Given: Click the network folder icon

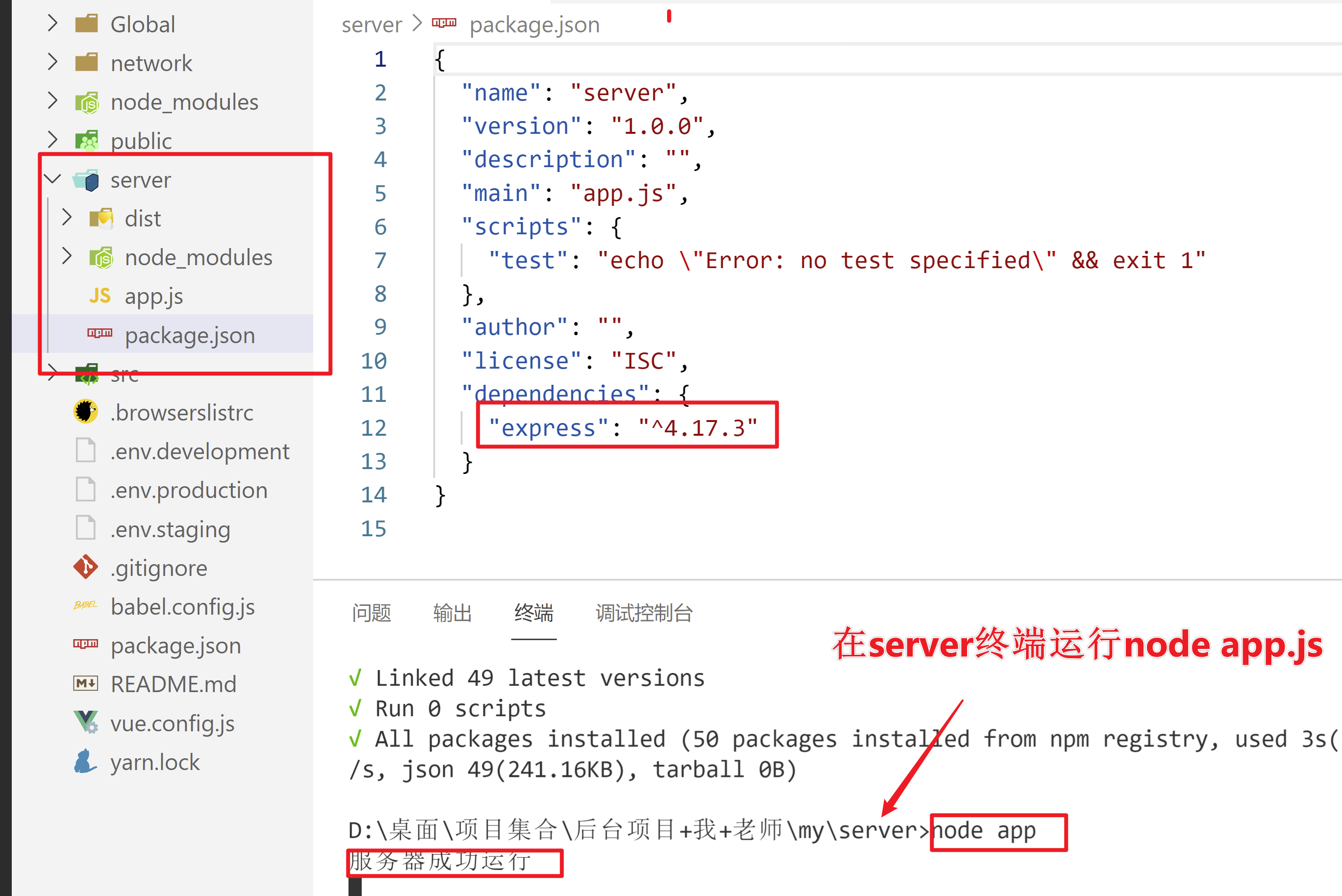Looking at the screenshot, I should pyautogui.click(x=86, y=63).
